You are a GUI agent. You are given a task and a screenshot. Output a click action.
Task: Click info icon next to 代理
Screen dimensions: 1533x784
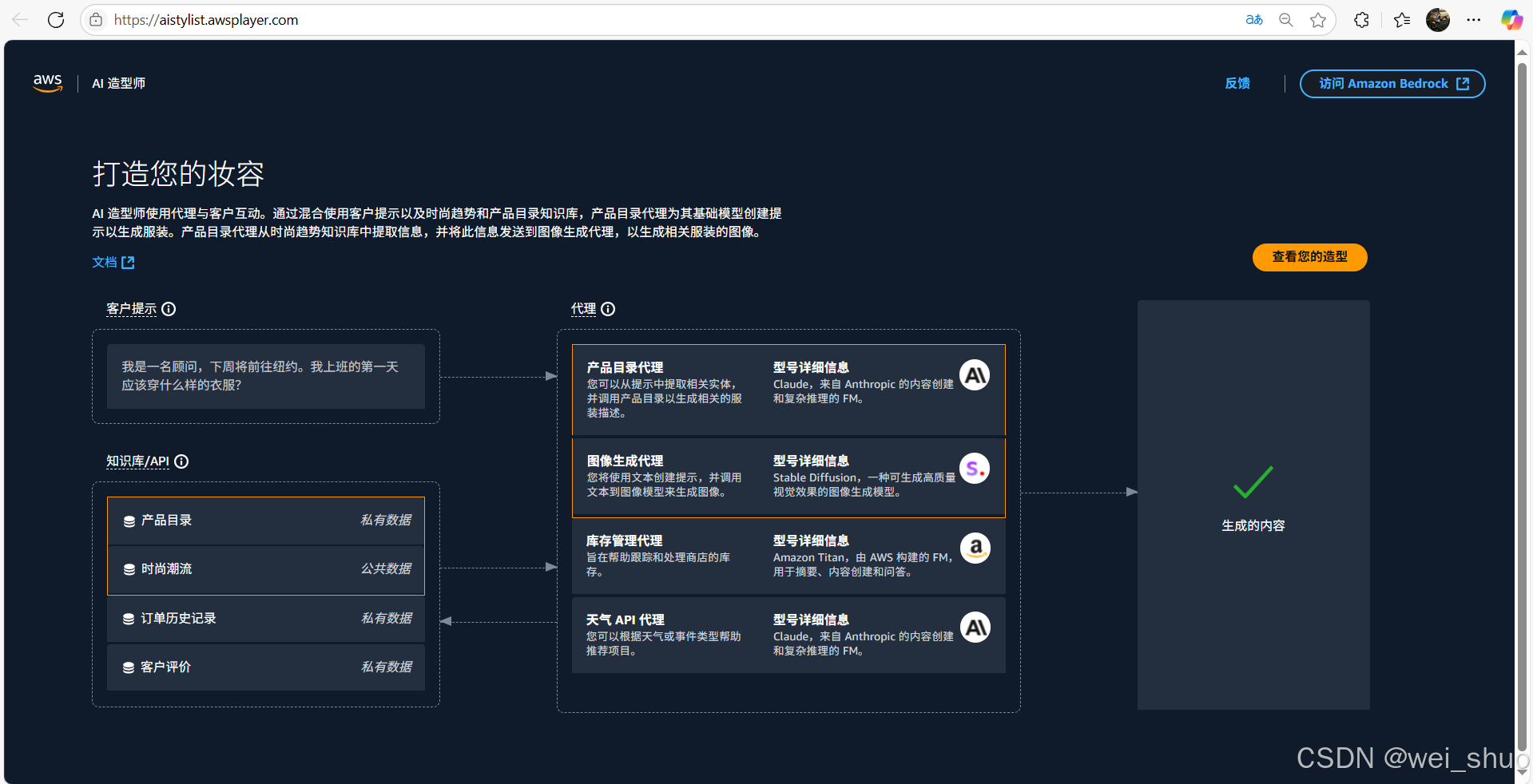(x=608, y=309)
